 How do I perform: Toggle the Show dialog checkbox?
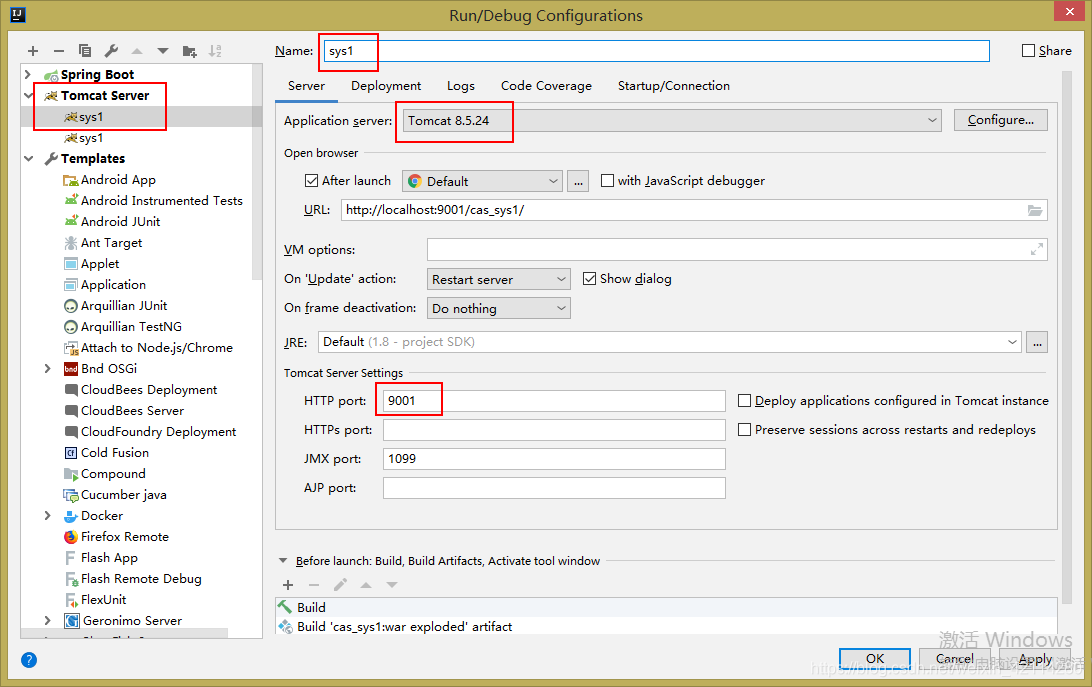(589, 279)
